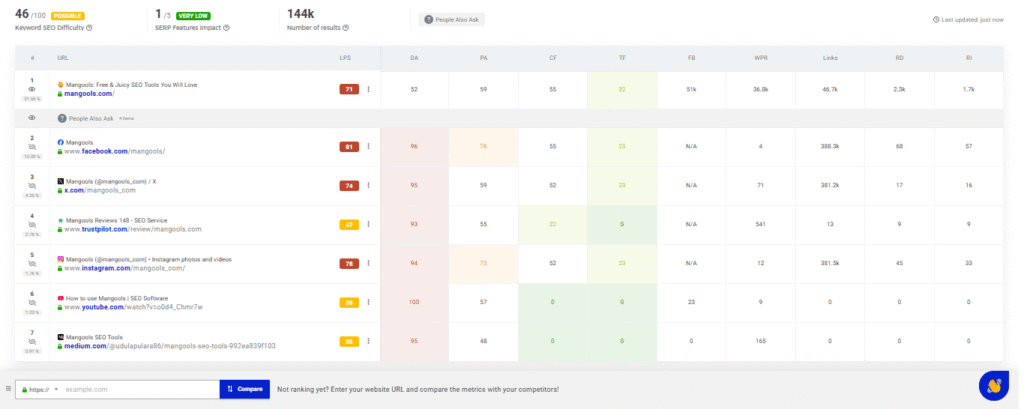
Task: Open the waving hand chat widget
Action: 993,385
